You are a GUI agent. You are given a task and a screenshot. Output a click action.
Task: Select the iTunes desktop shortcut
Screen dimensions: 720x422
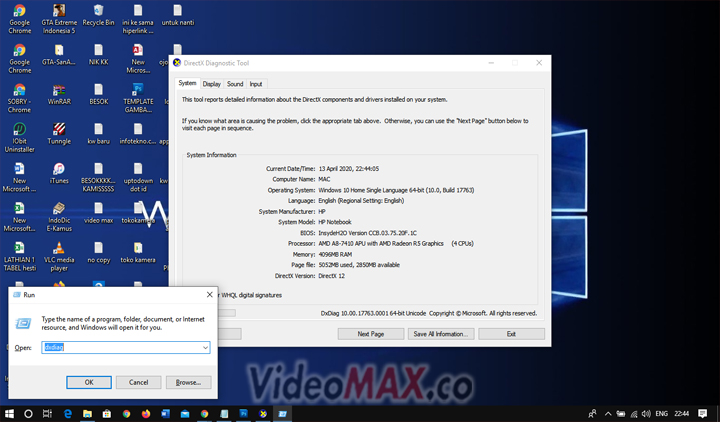pos(59,174)
